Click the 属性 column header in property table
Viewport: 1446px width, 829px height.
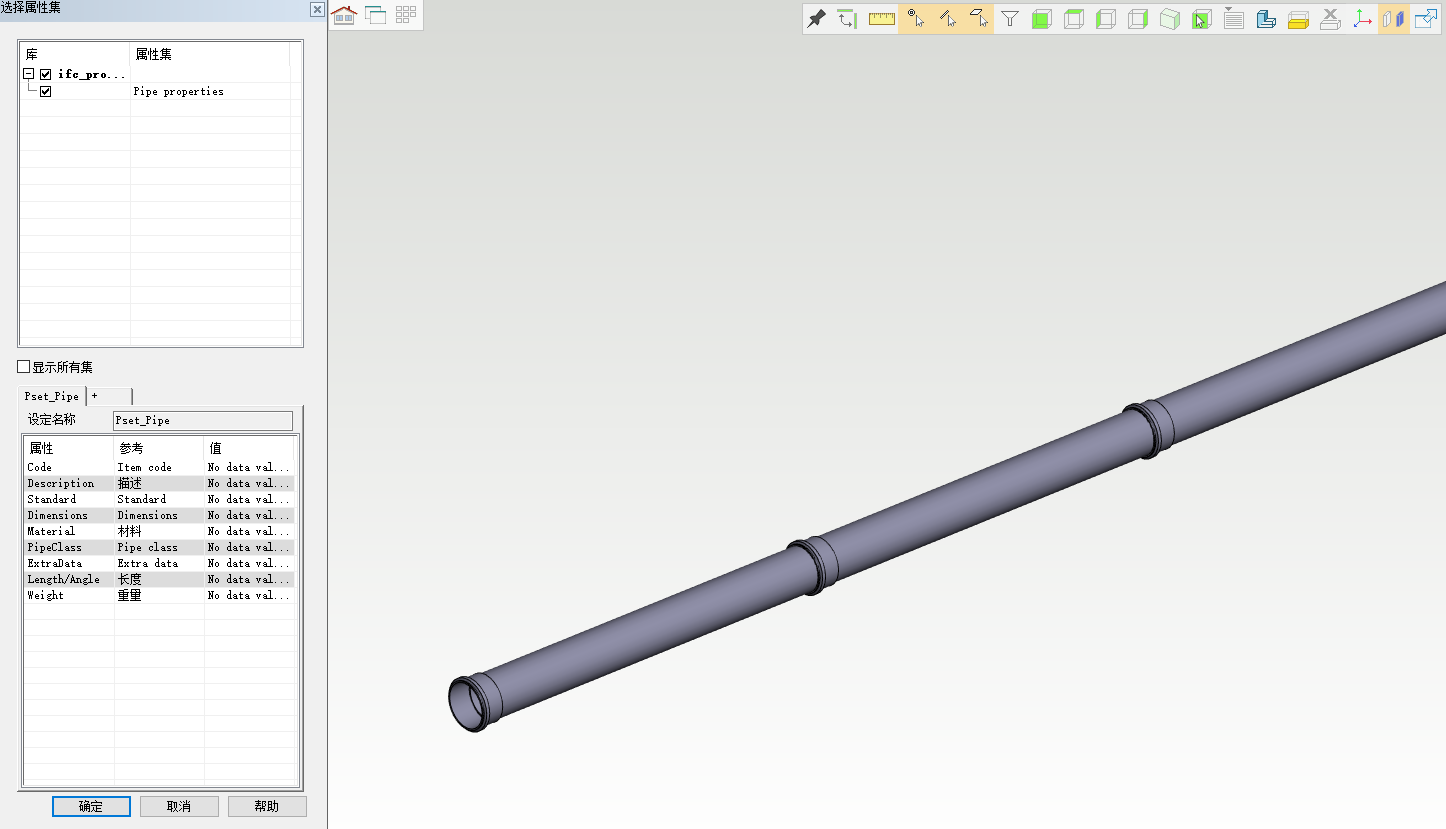pos(69,448)
